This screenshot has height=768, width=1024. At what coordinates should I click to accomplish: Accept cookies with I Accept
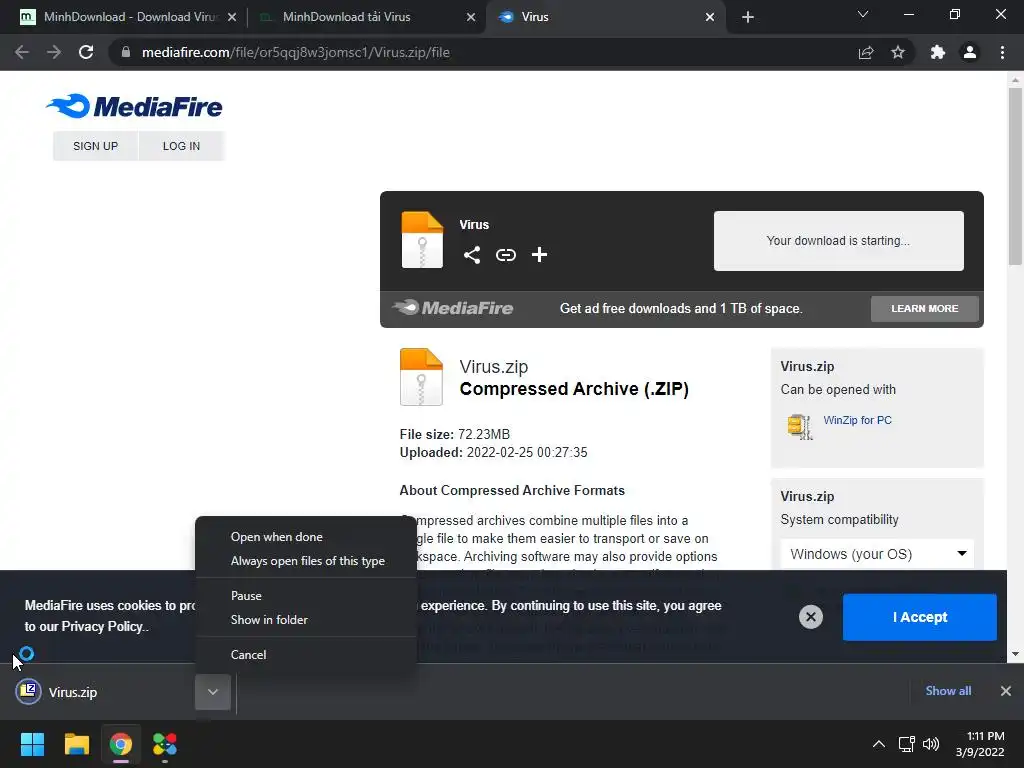pos(920,617)
